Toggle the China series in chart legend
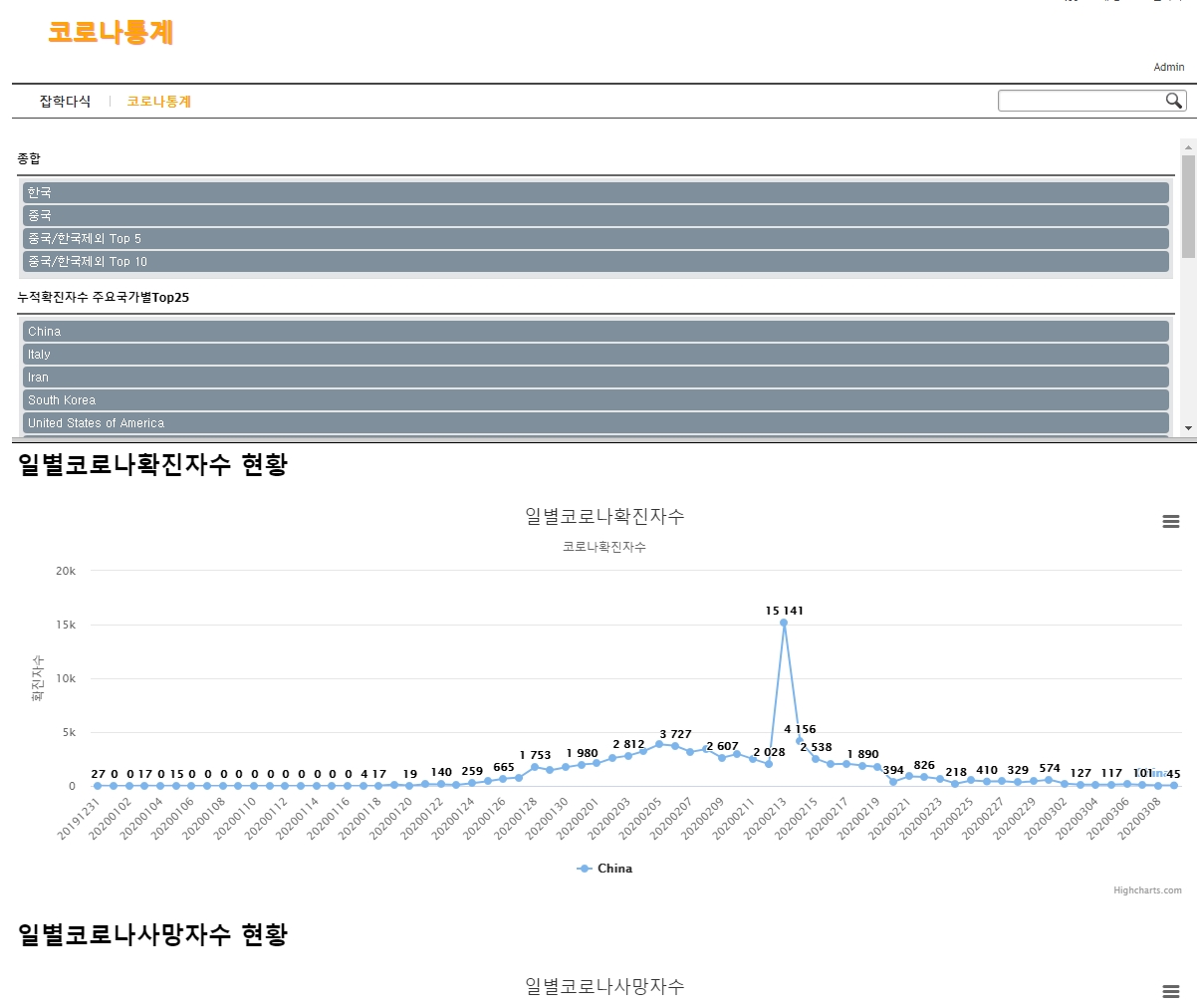 604,869
